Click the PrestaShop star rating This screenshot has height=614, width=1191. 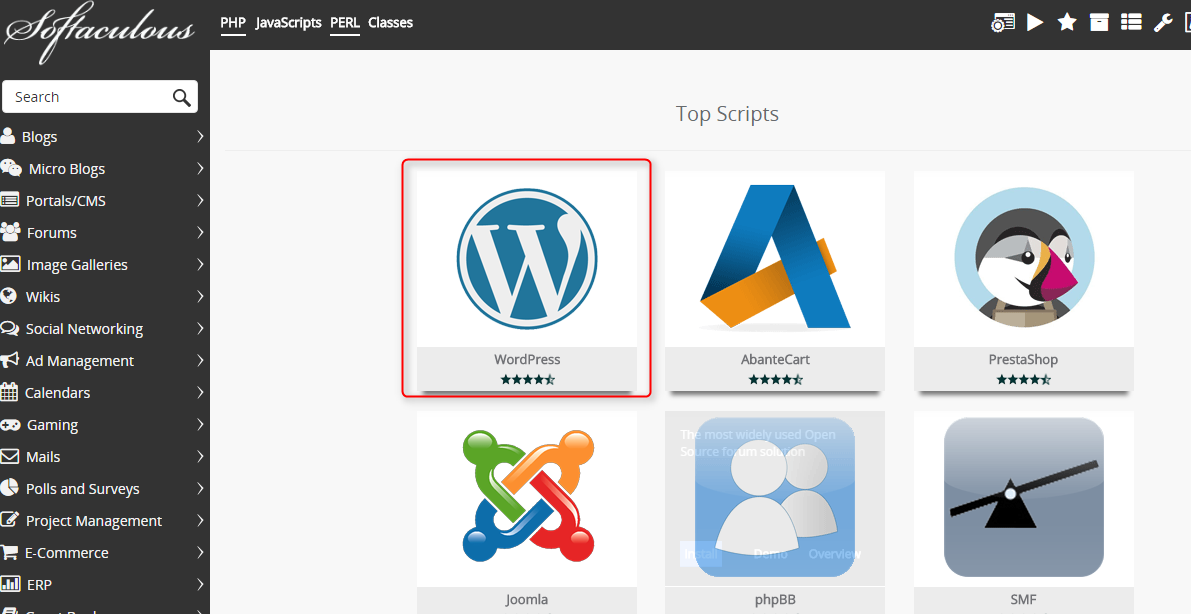[1023, 379]
